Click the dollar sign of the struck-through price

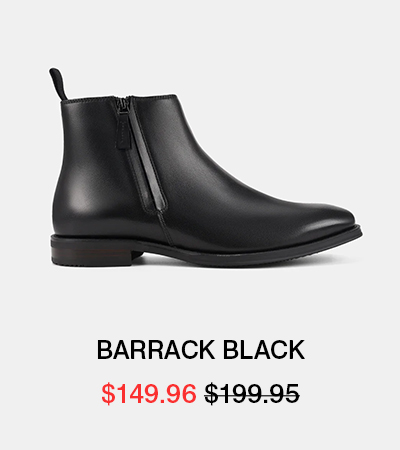[211, 394]
